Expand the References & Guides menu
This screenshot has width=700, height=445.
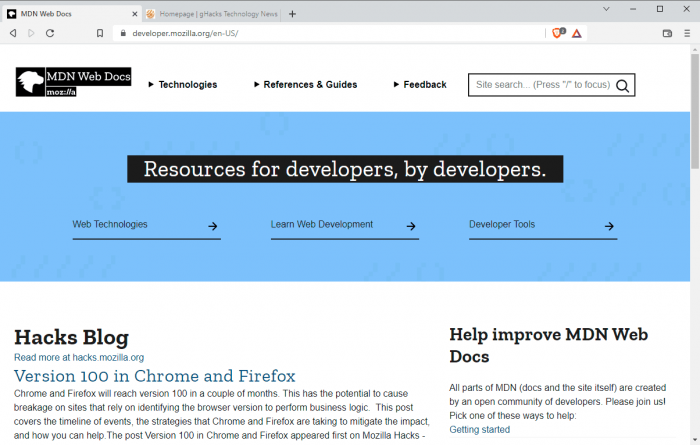(x=306, y=85)
